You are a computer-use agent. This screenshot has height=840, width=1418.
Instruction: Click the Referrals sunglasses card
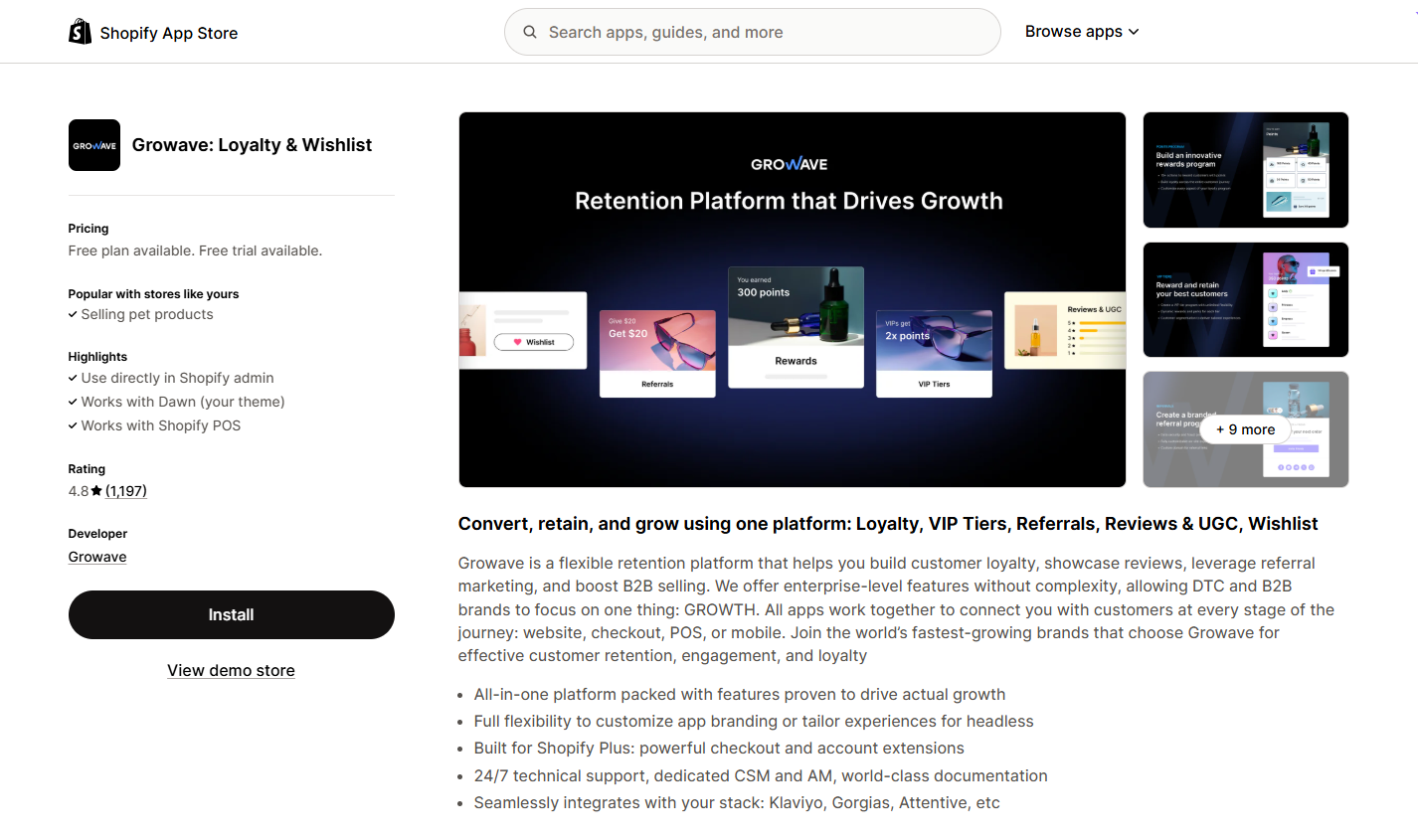pyautogui.click(x=657, y=353)
